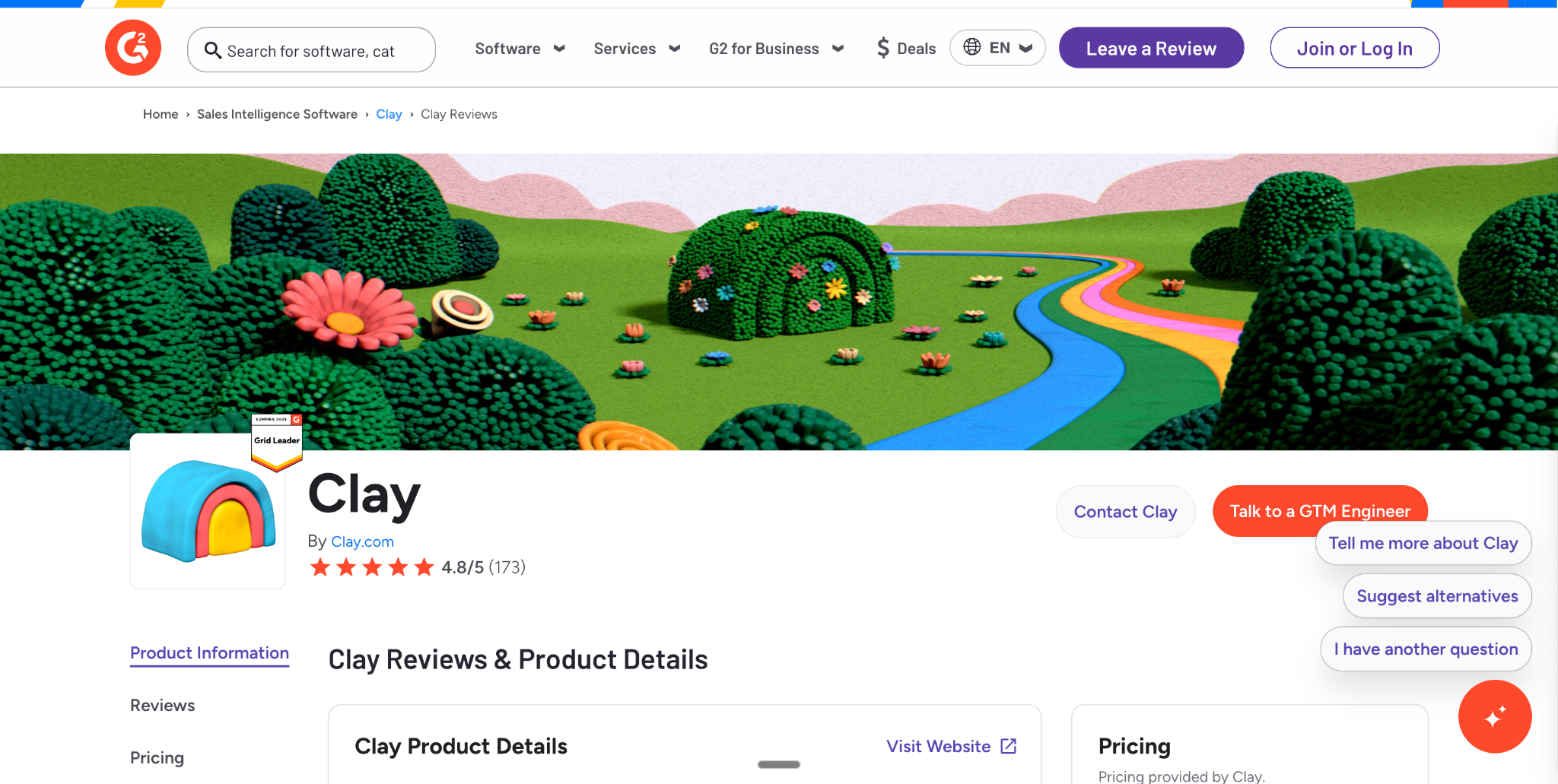This screenshot has height=784, width=1558.
Task: Click the Leave a Review button
Action: [x=1151, y=48]
